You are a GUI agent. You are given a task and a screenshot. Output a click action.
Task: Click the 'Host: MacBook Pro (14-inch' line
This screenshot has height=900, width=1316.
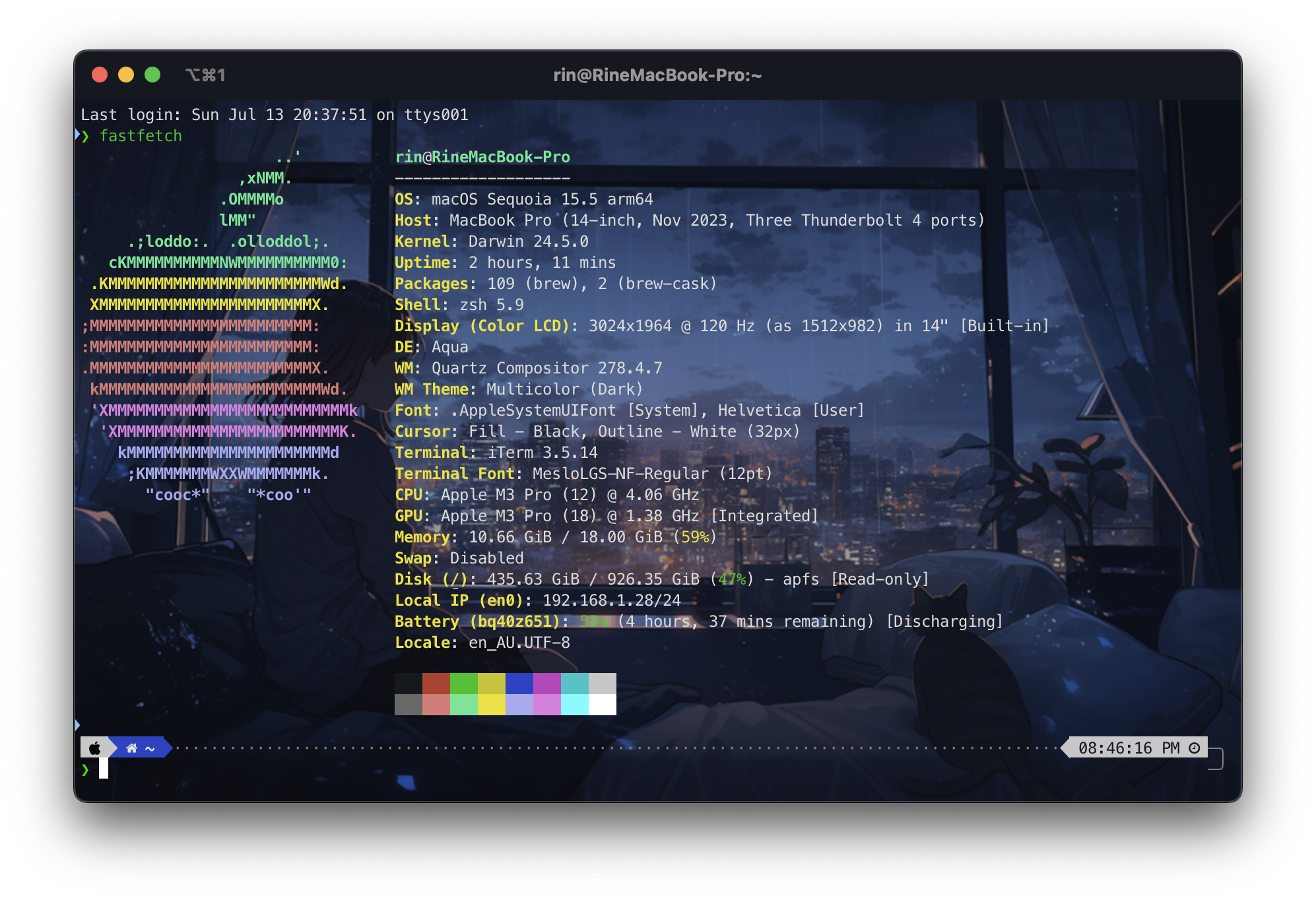(690, 220)
